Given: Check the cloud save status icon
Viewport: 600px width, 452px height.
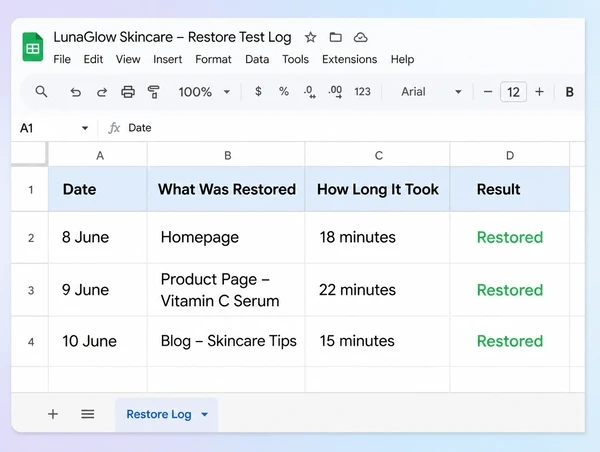Looking at the screenshot, I should point(360,37).
